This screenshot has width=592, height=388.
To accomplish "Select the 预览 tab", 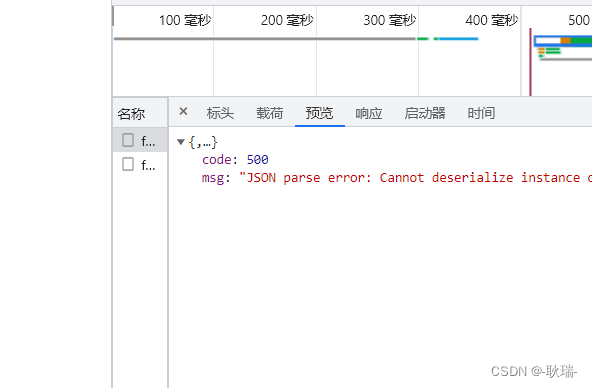I will [x=319, y=113].
